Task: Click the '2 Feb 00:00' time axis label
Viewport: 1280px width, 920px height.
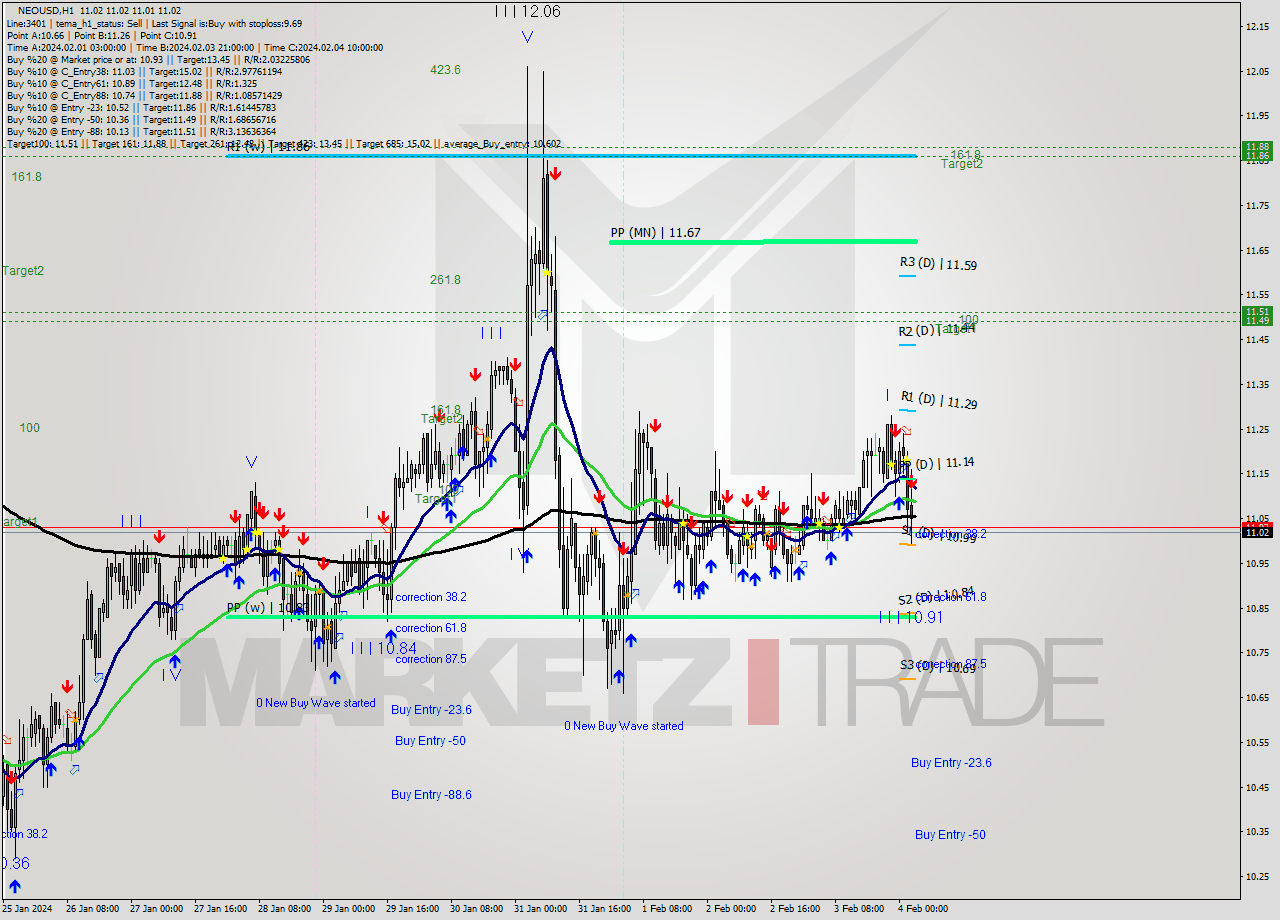Action: 730,909
